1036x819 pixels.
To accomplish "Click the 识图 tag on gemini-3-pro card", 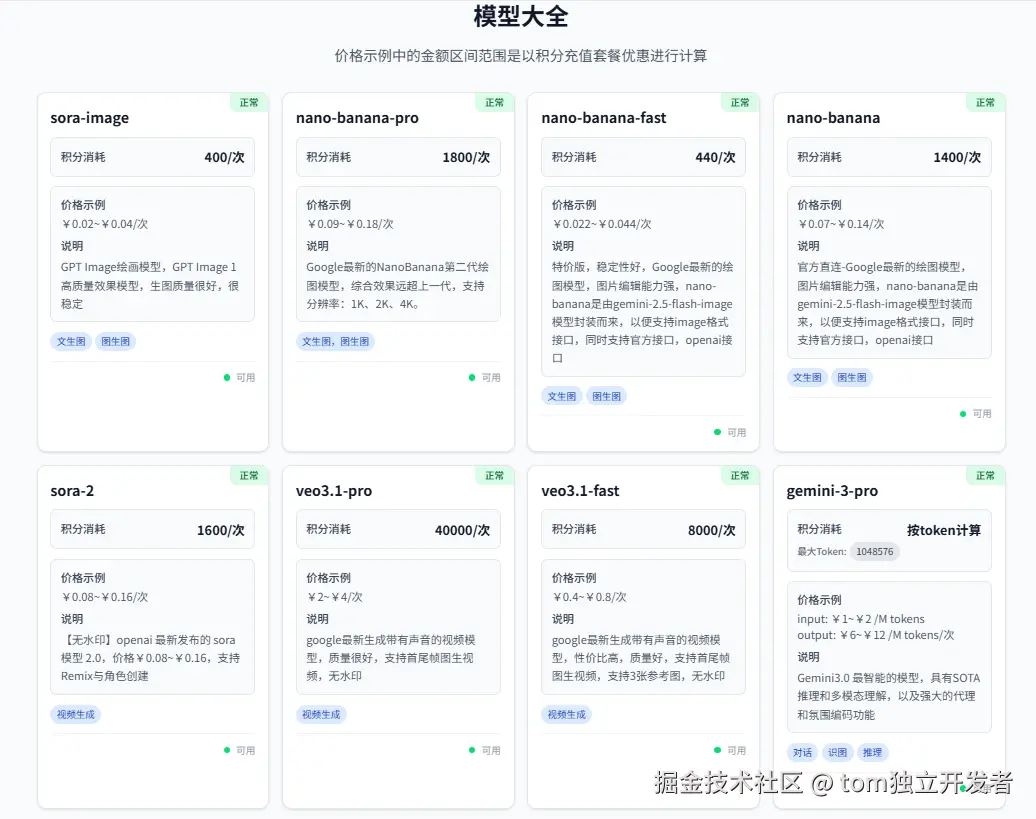I will (837, 752).
